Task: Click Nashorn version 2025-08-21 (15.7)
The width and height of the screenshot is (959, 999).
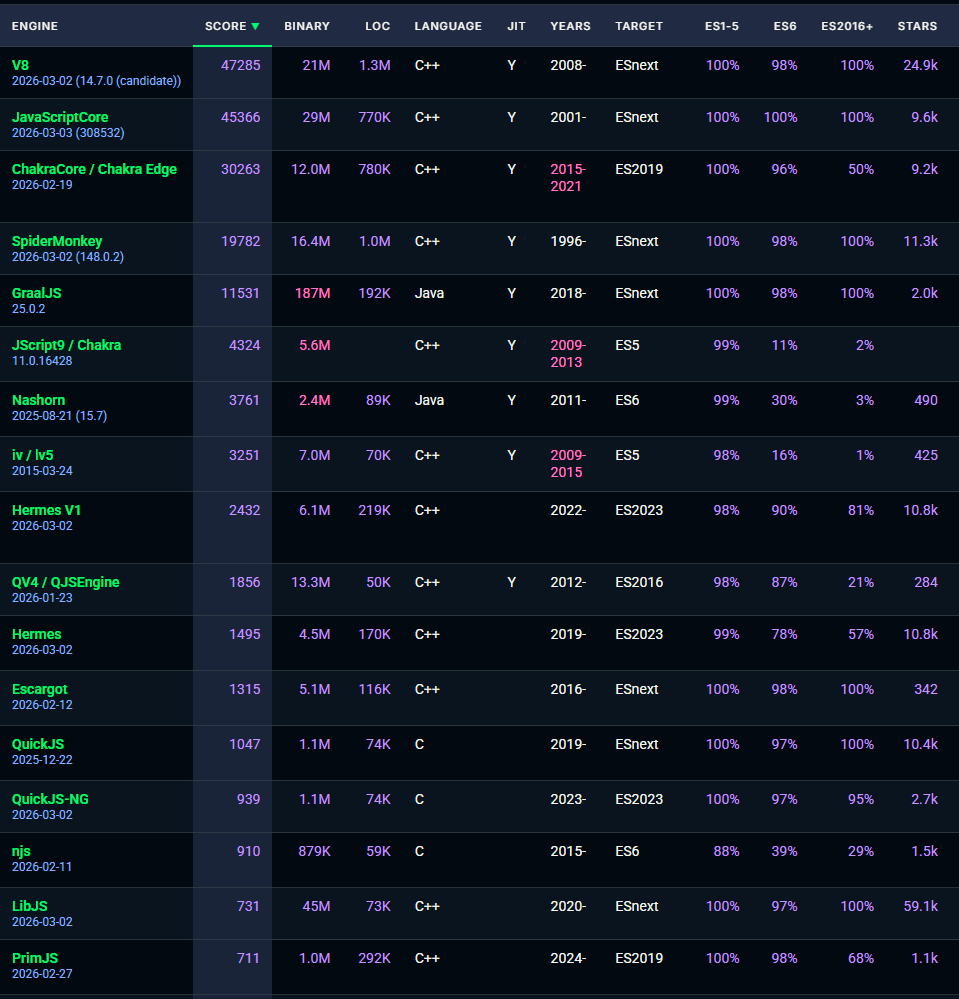Action: point(59,416)
